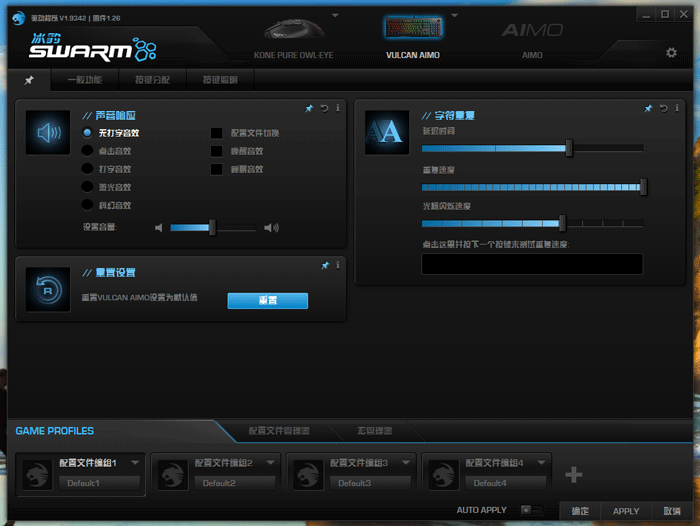Click the reset arrow in 声音响应 panel
This screenshot has height=526, width=700.
pyautogui.click(x=325, y=108)
